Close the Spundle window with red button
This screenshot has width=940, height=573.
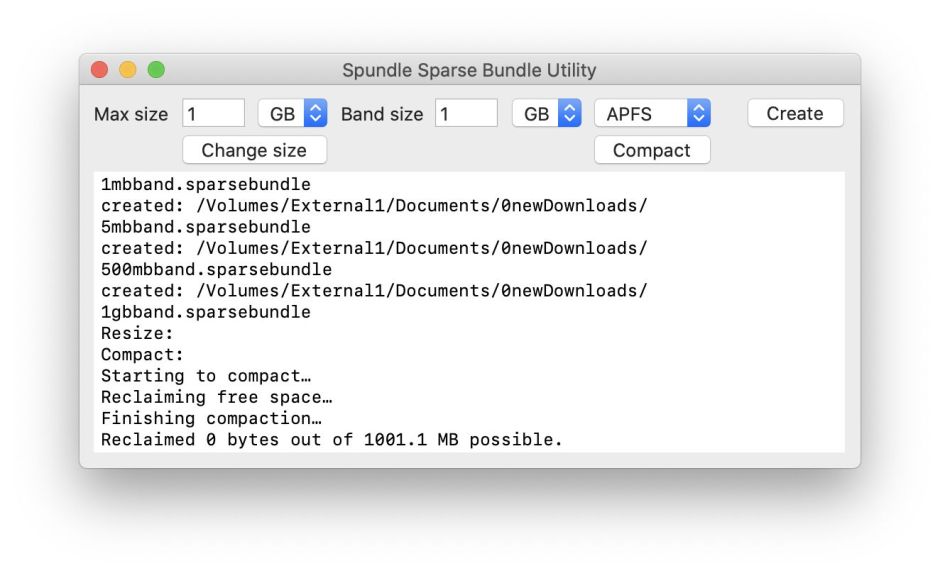[x=100, y=70]
